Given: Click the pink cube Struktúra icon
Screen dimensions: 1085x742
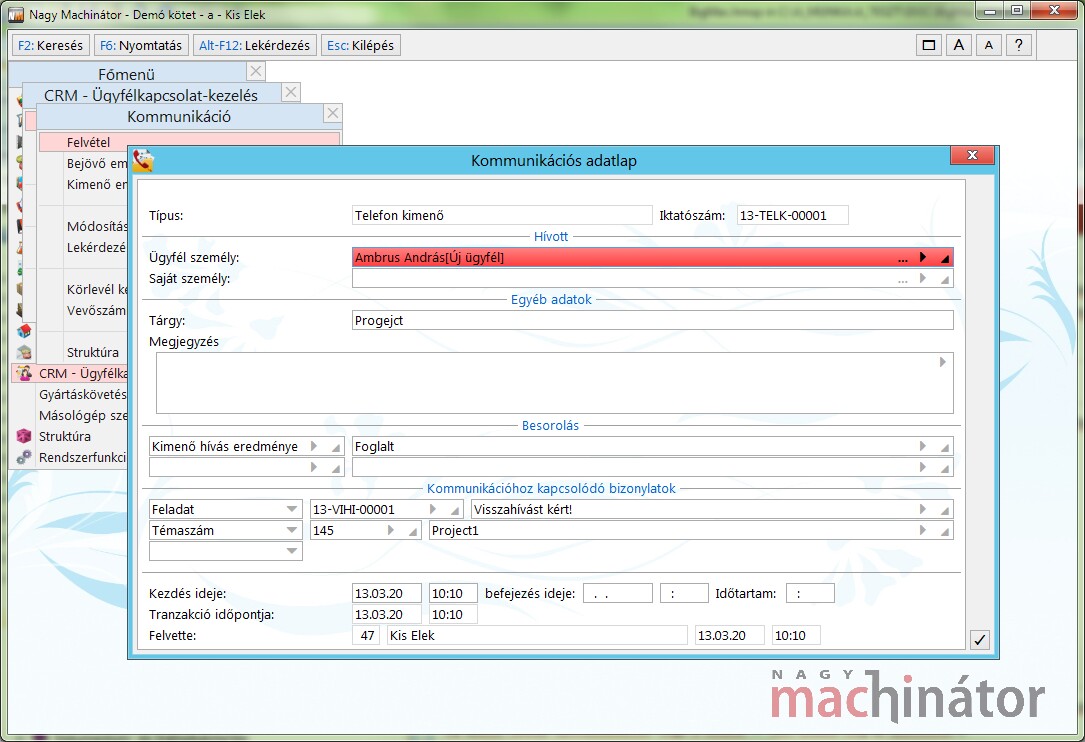Looking at the screenshot, I should click(24, 437).
